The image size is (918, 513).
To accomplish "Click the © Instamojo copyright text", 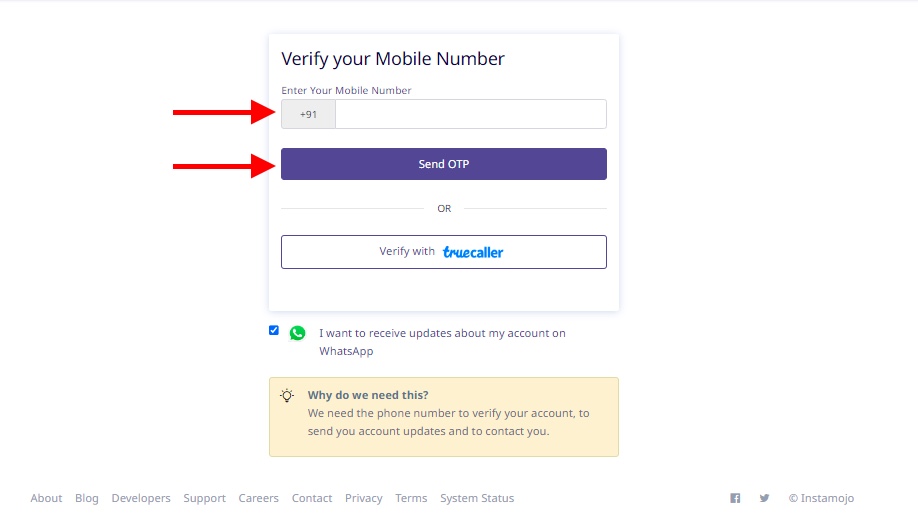I will pos(821,498).
